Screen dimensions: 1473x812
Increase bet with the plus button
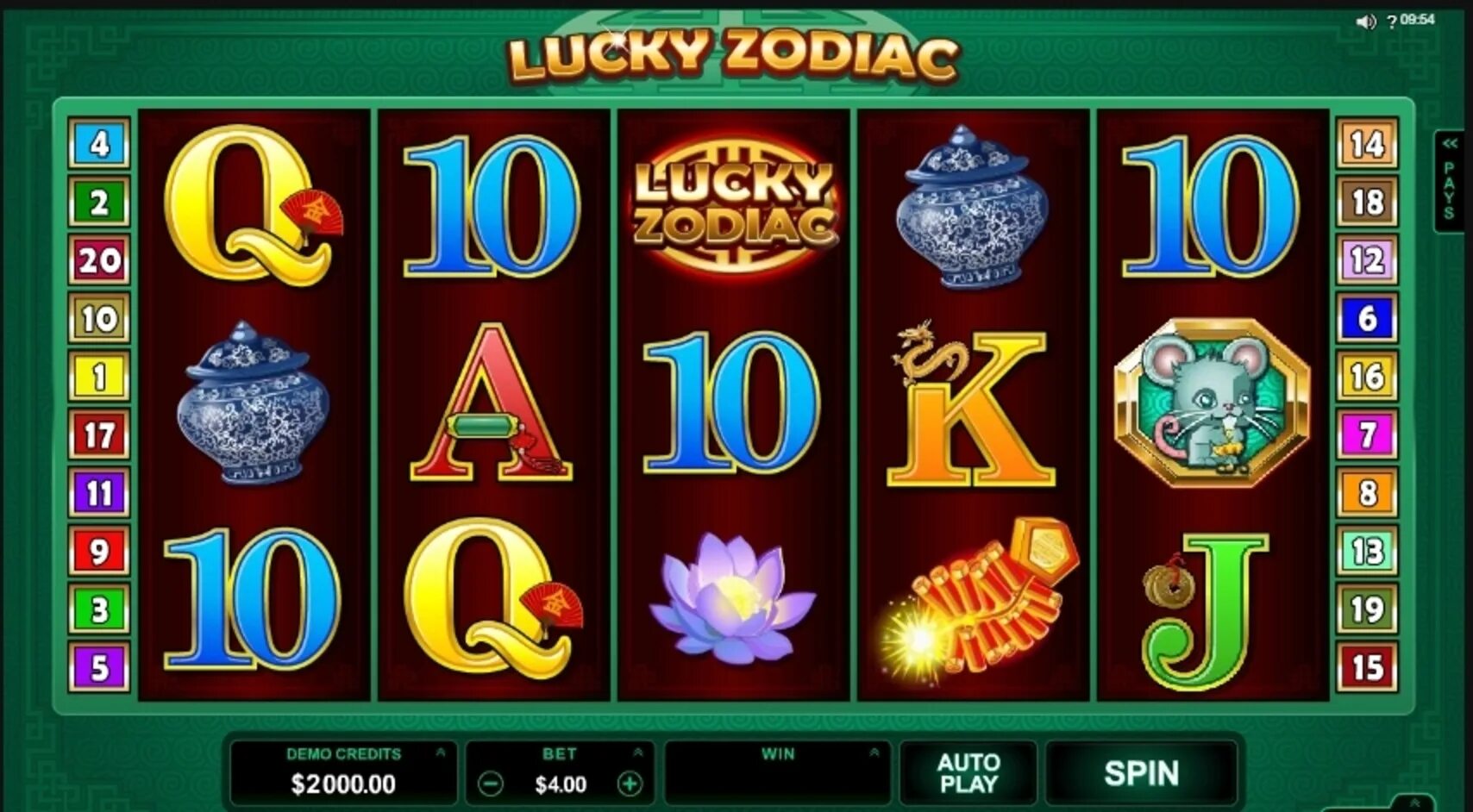pos(630,784)
